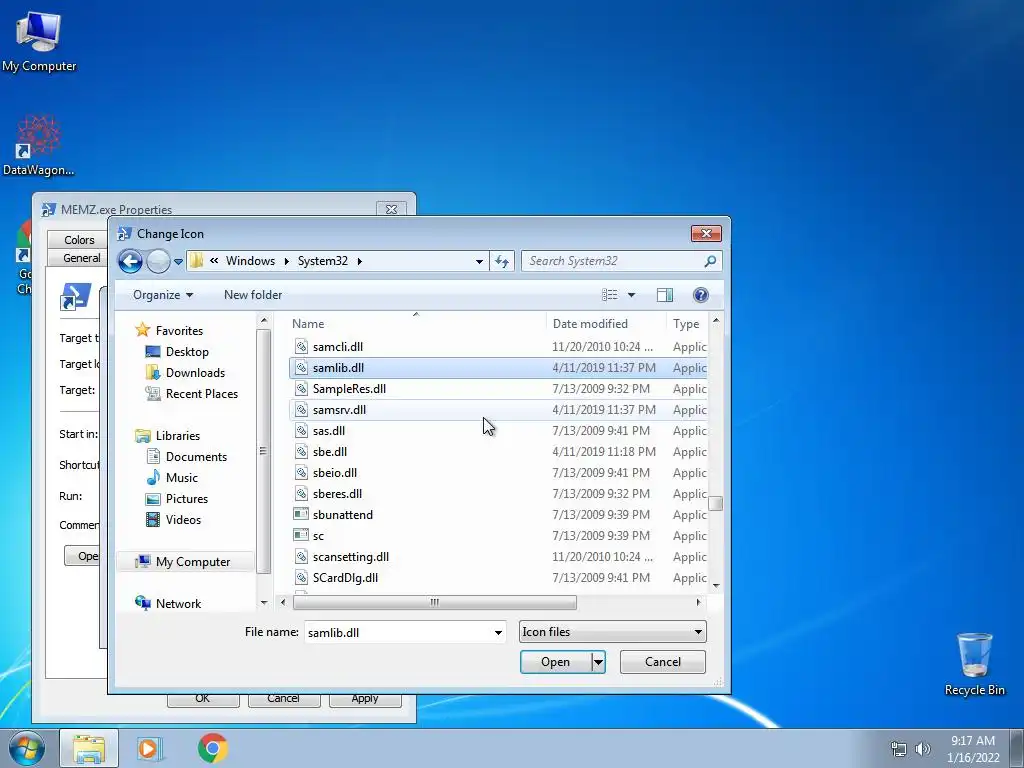This screenshot has width=1024, height=768.
Task: Show the preview pane
Action: click(x=665, y=295)
